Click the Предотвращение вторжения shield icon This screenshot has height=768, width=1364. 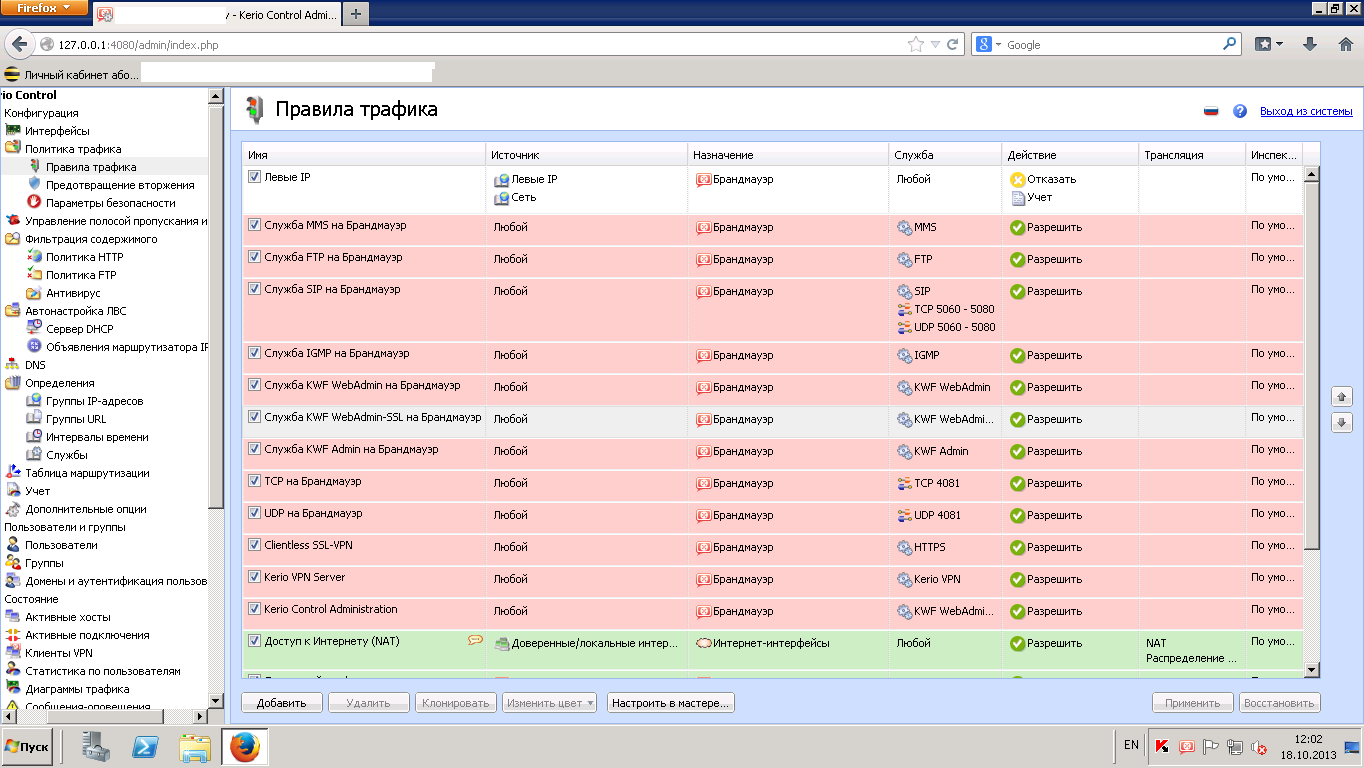35,185
